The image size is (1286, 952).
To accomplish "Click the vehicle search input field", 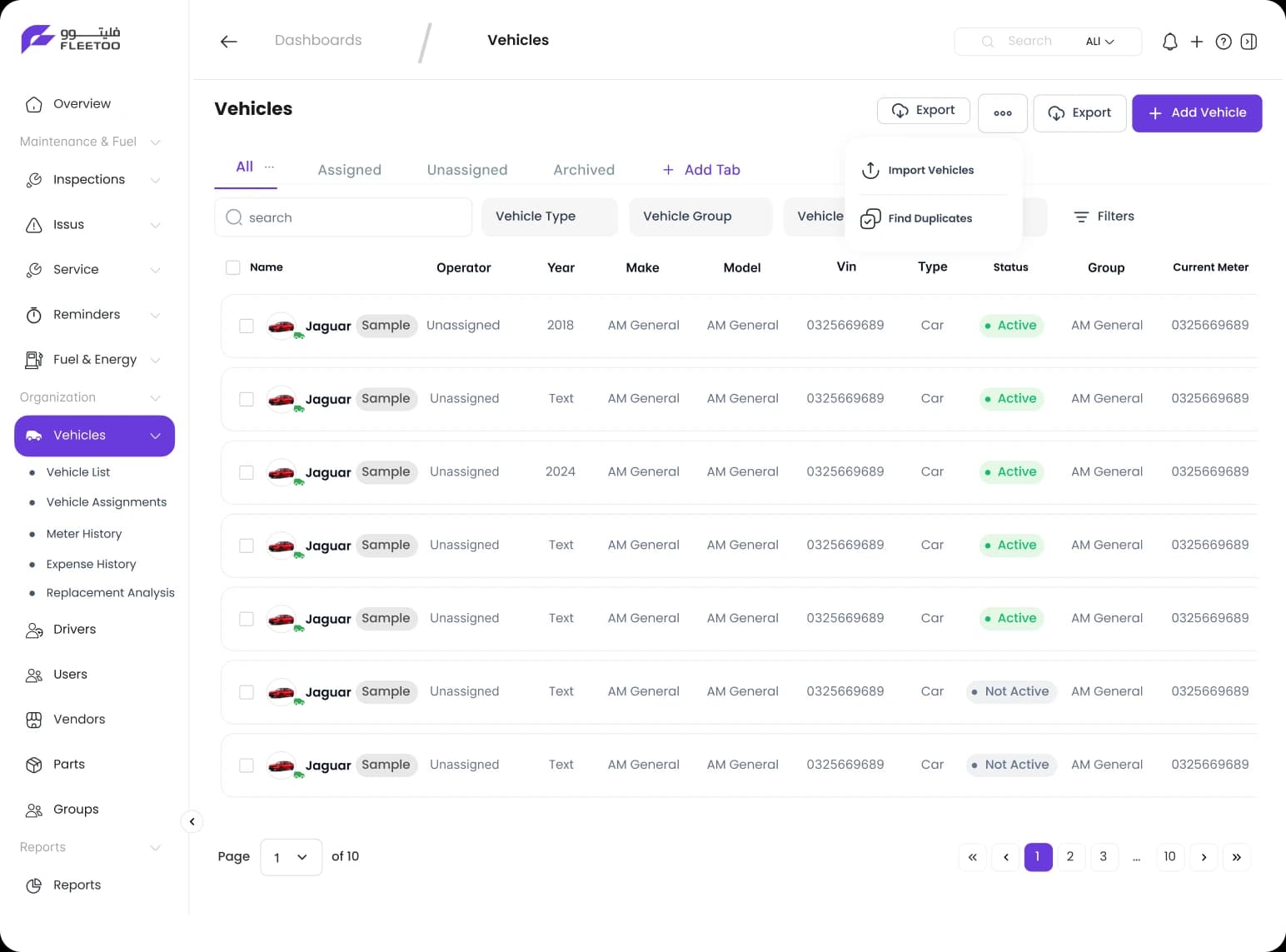I will click(x=343, y=217).
